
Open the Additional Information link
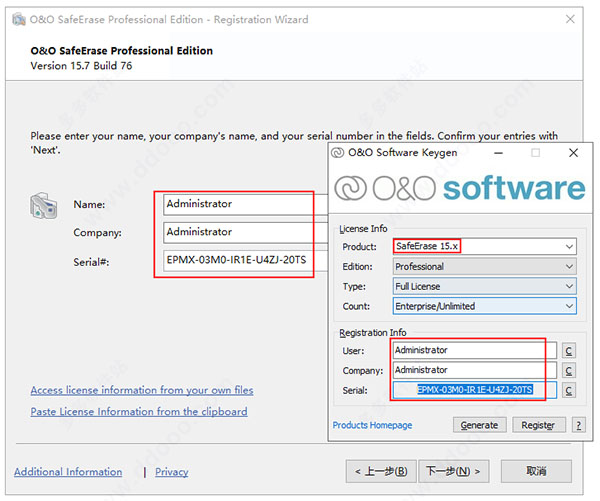point(68,472)
